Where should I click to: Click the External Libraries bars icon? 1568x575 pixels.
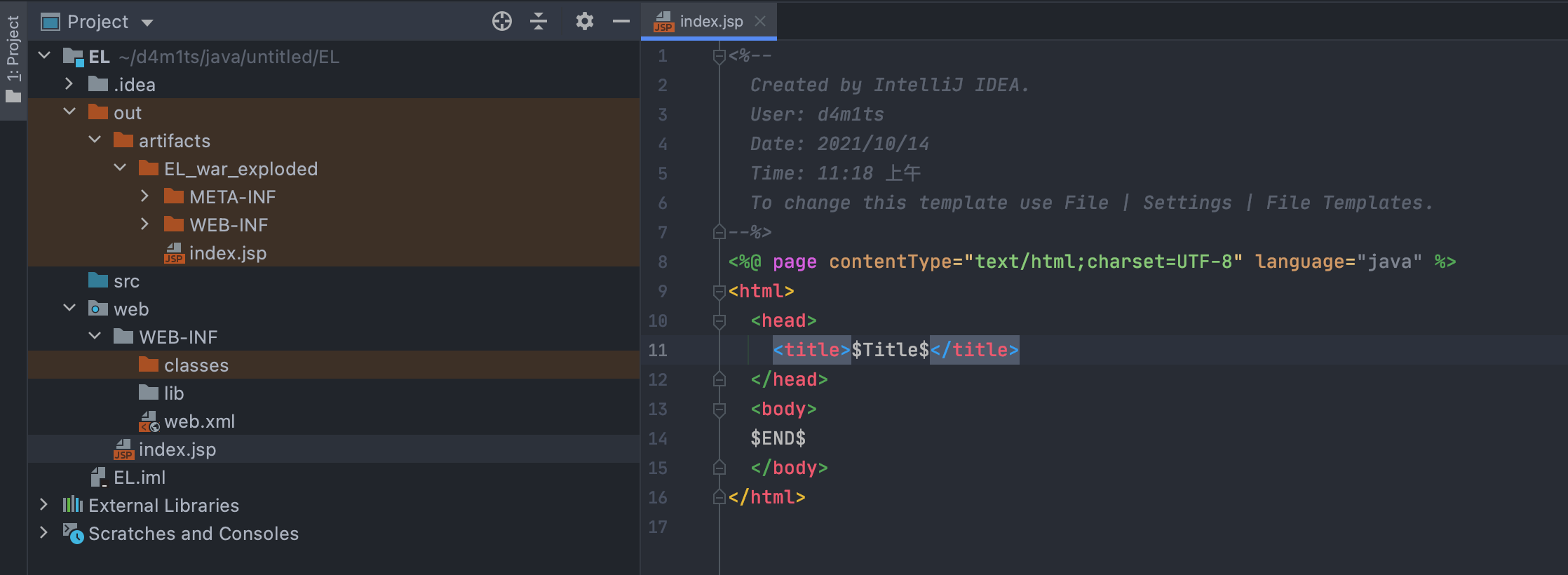click(73, 505)
